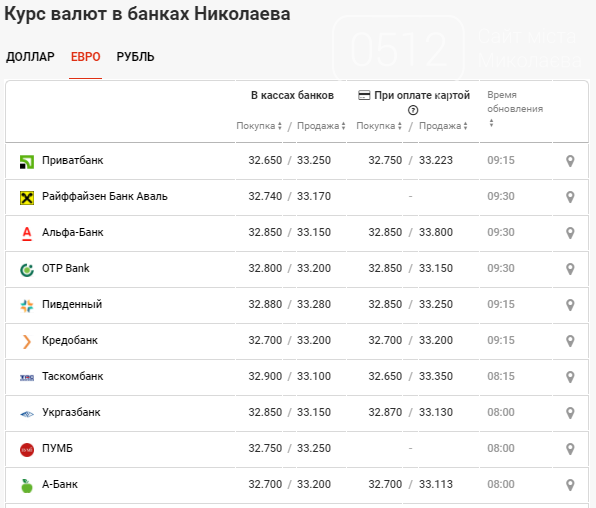The image size is (596, 508).
Task: Select the ЕВРО tab
Action: coord(86,57)
